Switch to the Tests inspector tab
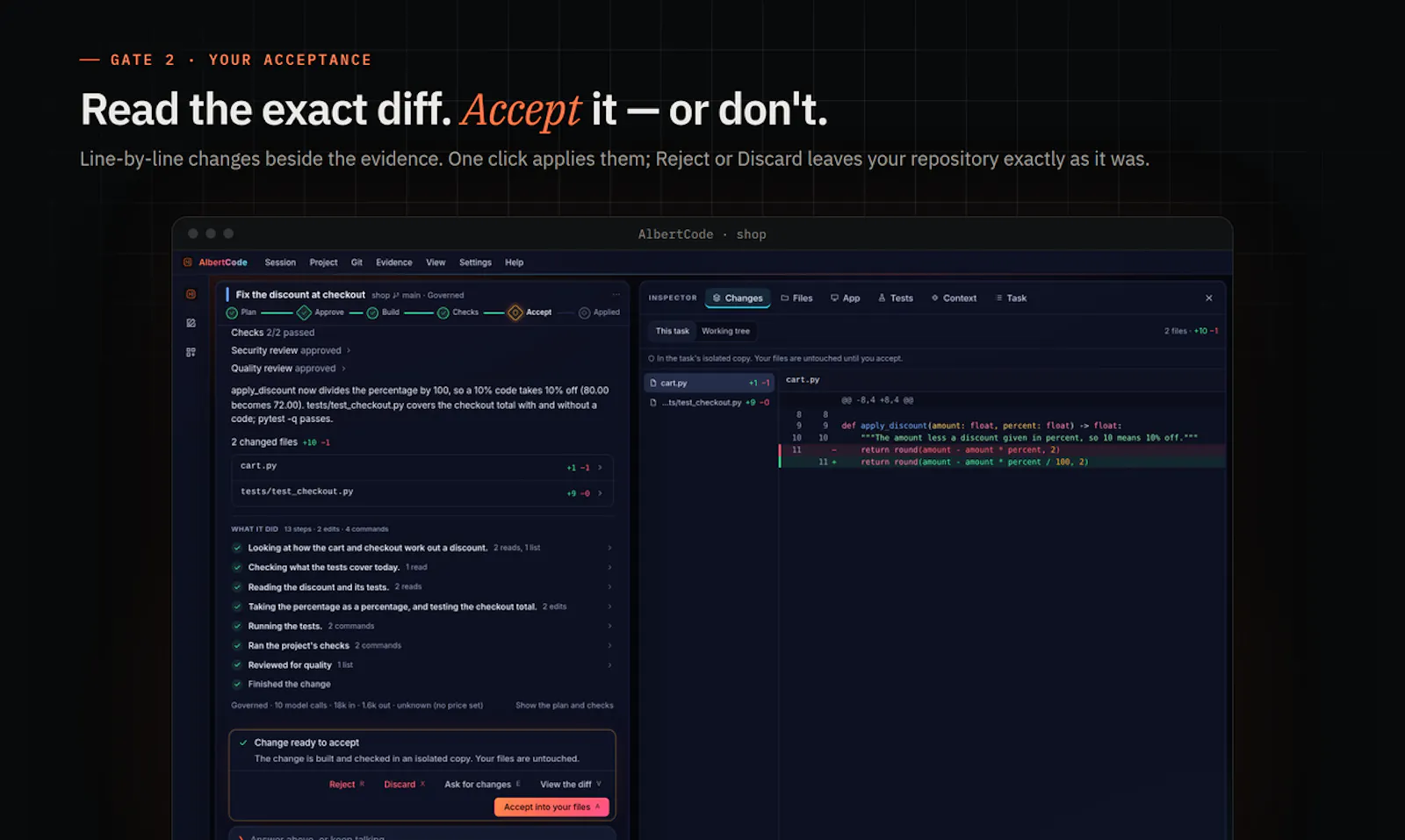The width and height of the screenshot is (1405, 840). pos(896,298)
